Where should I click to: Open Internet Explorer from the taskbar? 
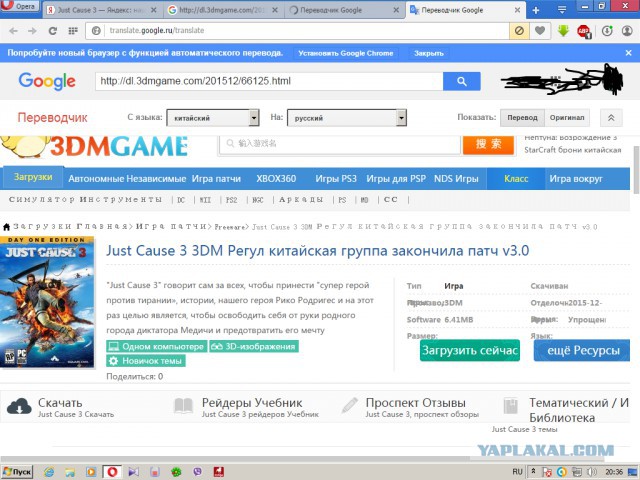(49, 472)
